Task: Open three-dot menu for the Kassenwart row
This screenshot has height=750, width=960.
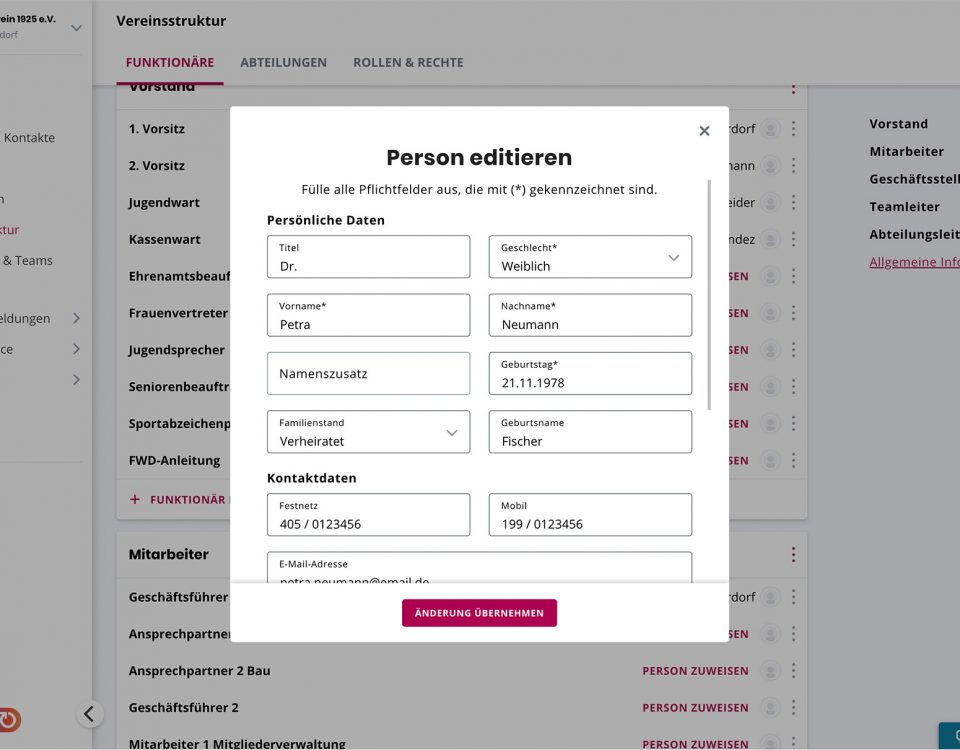Action: pyautogui.click(x=793, y=240)
